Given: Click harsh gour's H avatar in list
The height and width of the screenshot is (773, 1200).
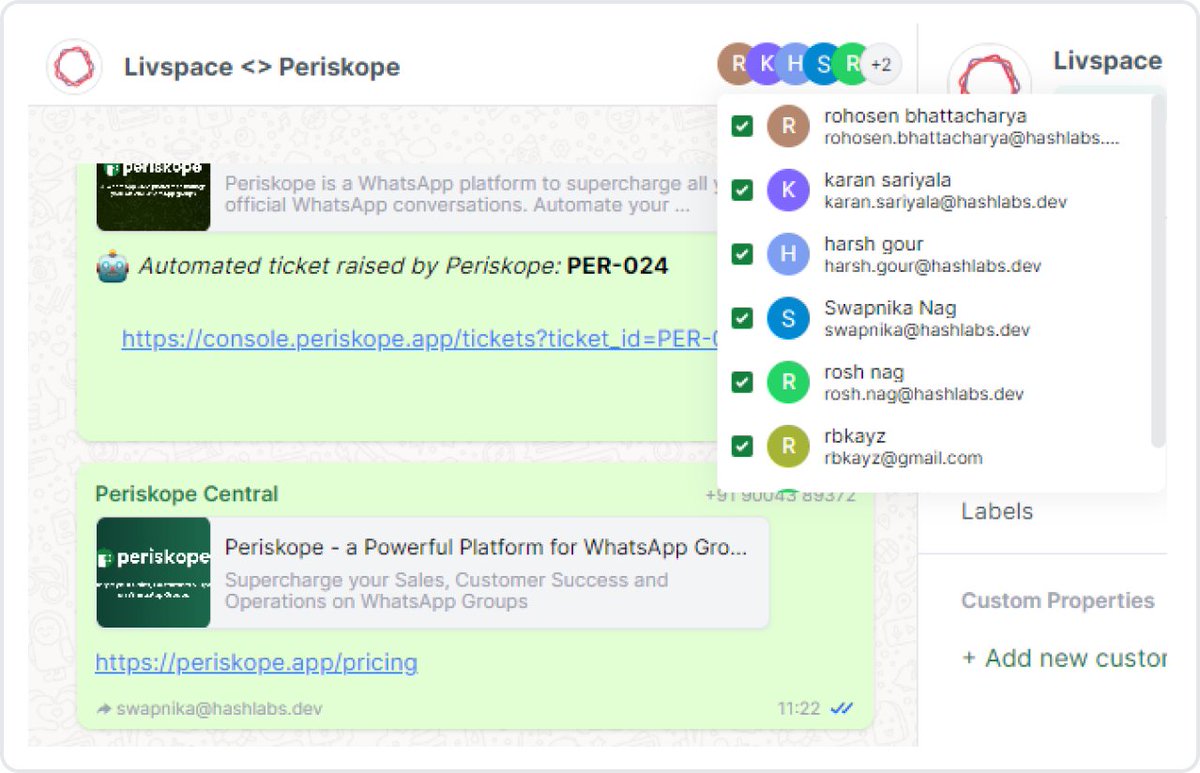Looking at the screenshot, I should tap(788, 254).
